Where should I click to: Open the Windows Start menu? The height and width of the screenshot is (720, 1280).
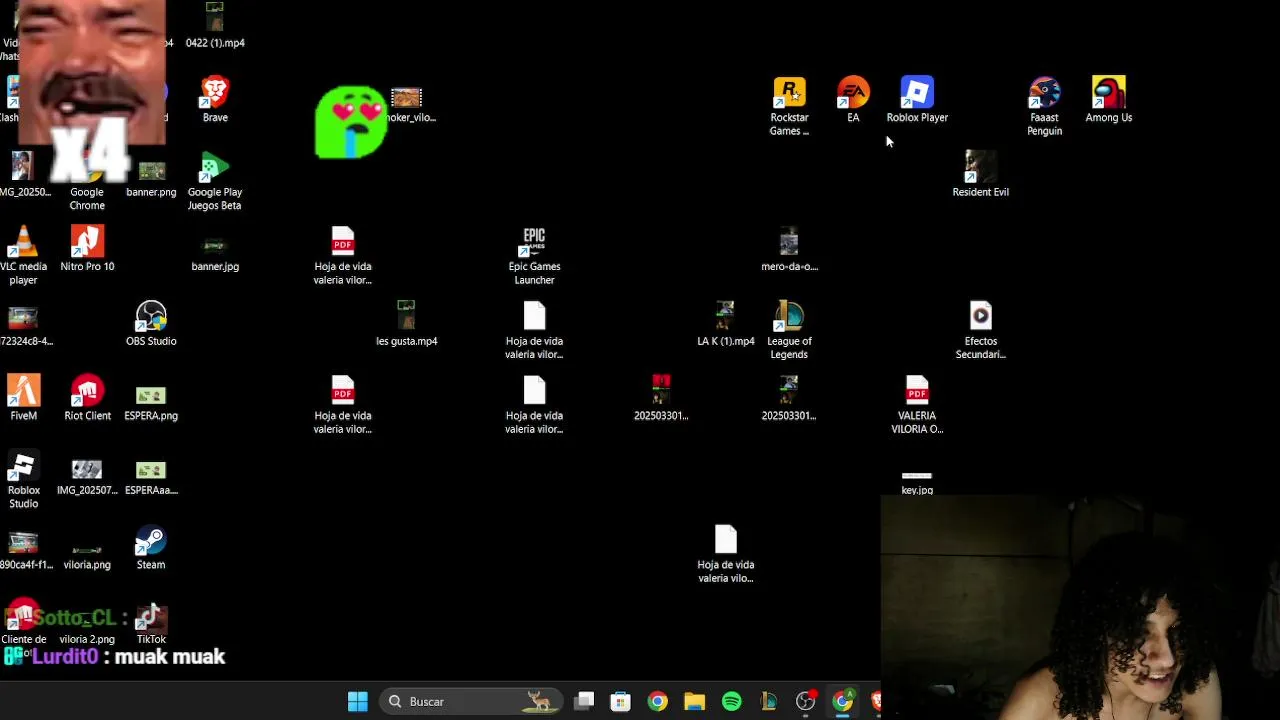tap(357, 702)
